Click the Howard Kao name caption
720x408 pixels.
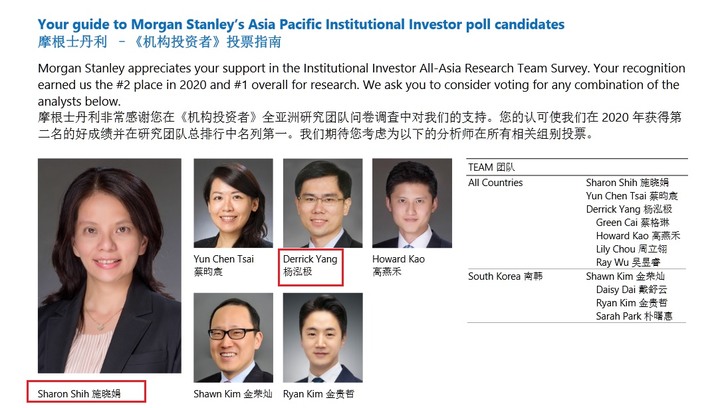coord(399,265)
